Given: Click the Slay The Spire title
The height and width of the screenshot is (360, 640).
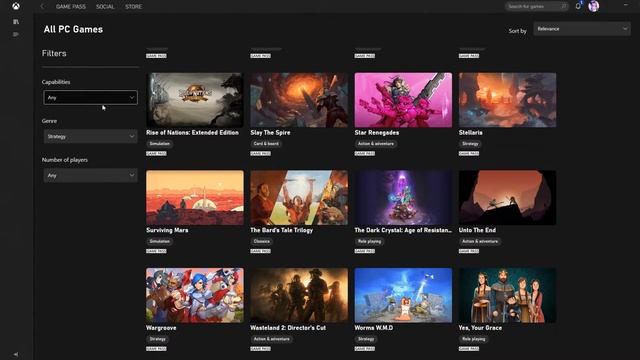Looking at the screenshot, I should (270, 133).
